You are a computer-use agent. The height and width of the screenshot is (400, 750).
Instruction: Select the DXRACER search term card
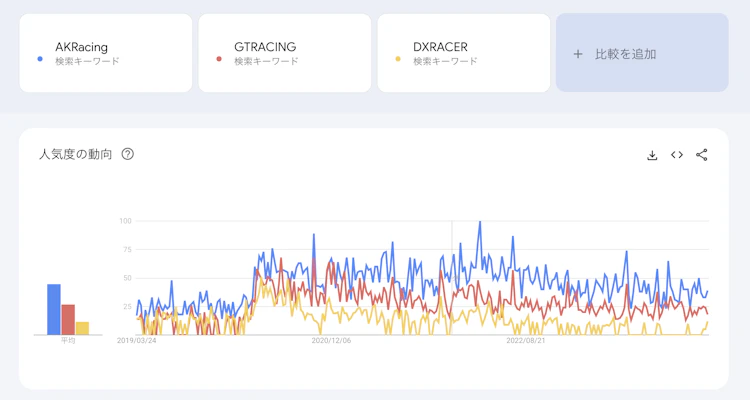463,53
